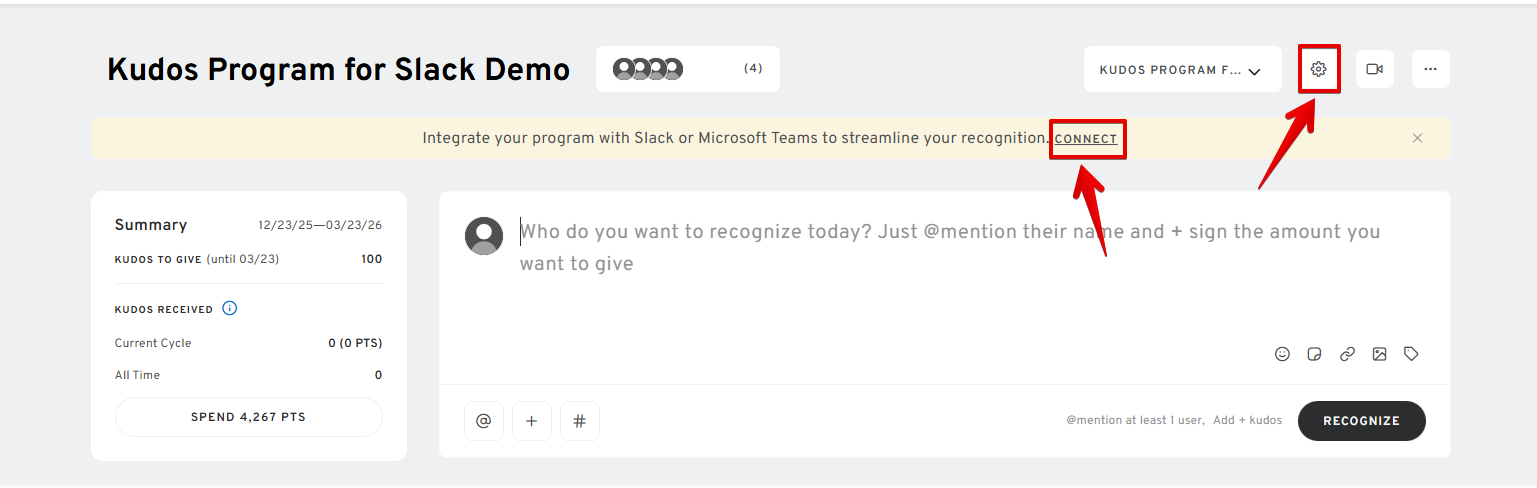The image size is (1537, 488).
Task: Click SPEND 4,267 PTS button
Action: [x=248, y=417]
